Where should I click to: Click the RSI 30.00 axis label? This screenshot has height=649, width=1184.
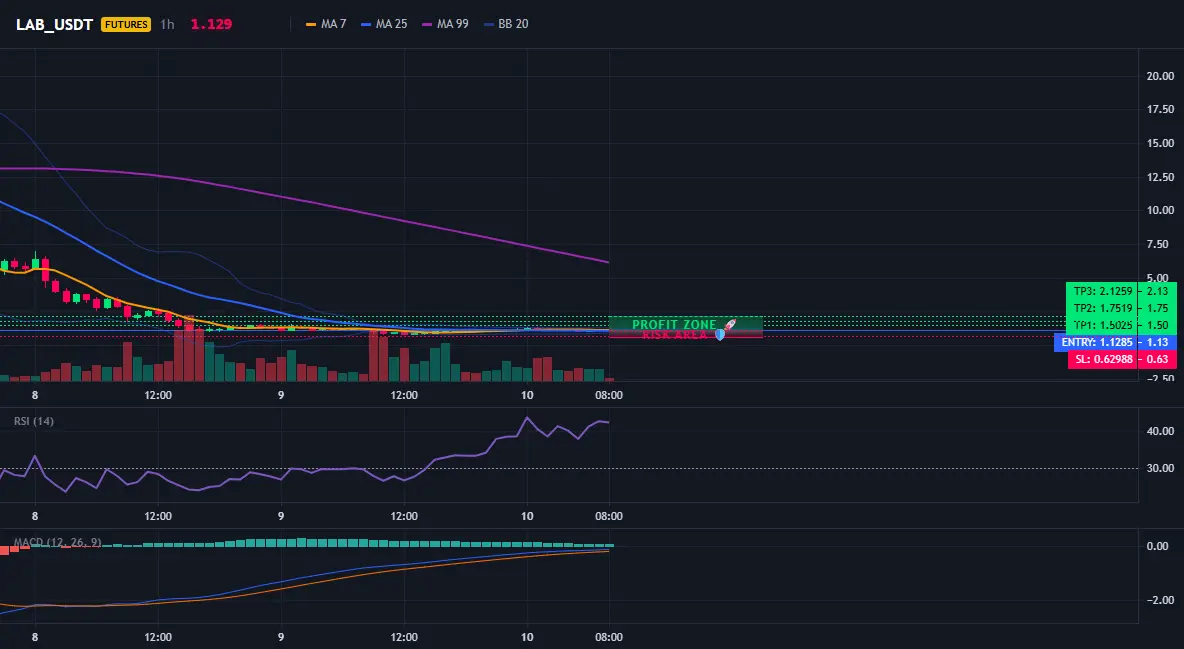[x=1160, y=468]
